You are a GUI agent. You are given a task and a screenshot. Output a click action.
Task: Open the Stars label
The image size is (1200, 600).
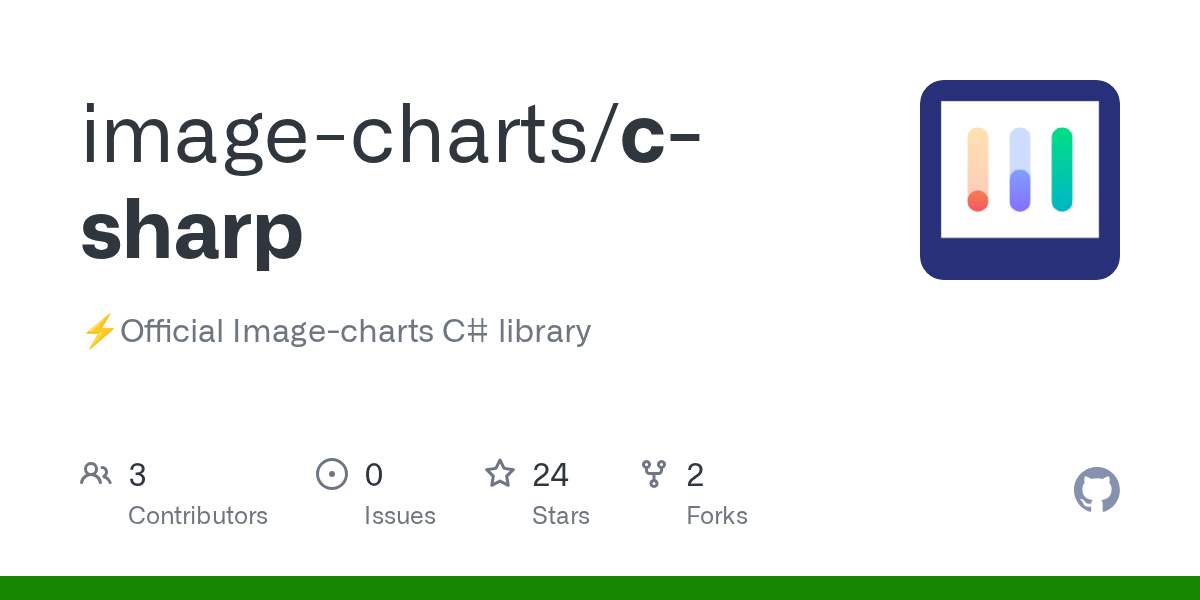point(561,516)
